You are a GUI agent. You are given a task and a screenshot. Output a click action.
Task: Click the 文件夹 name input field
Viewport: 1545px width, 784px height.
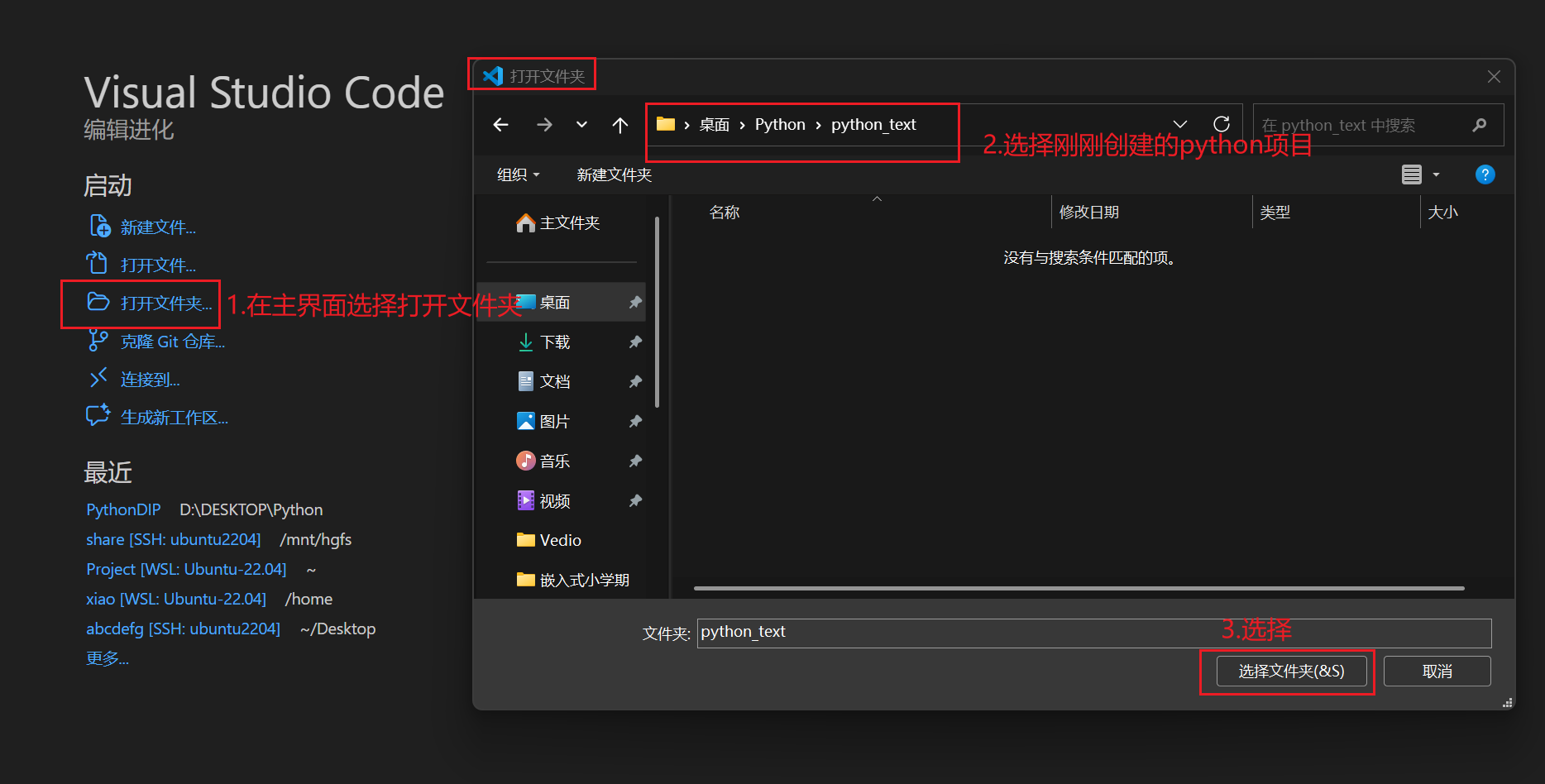[x=1093, y=633]
